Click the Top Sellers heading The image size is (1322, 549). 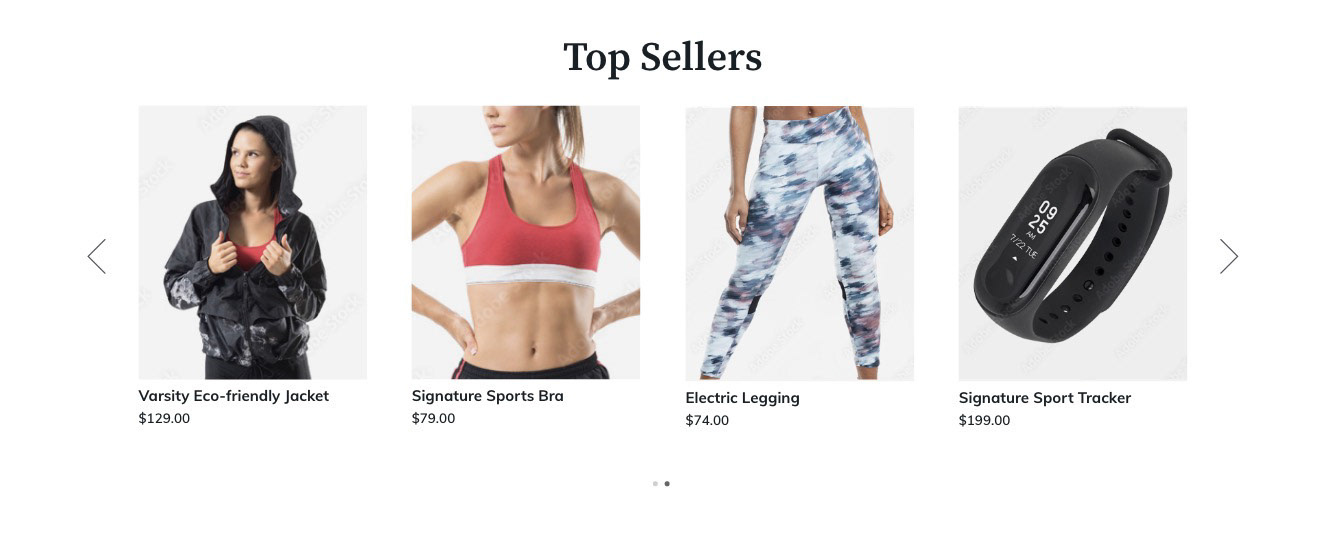coord(662,57)
